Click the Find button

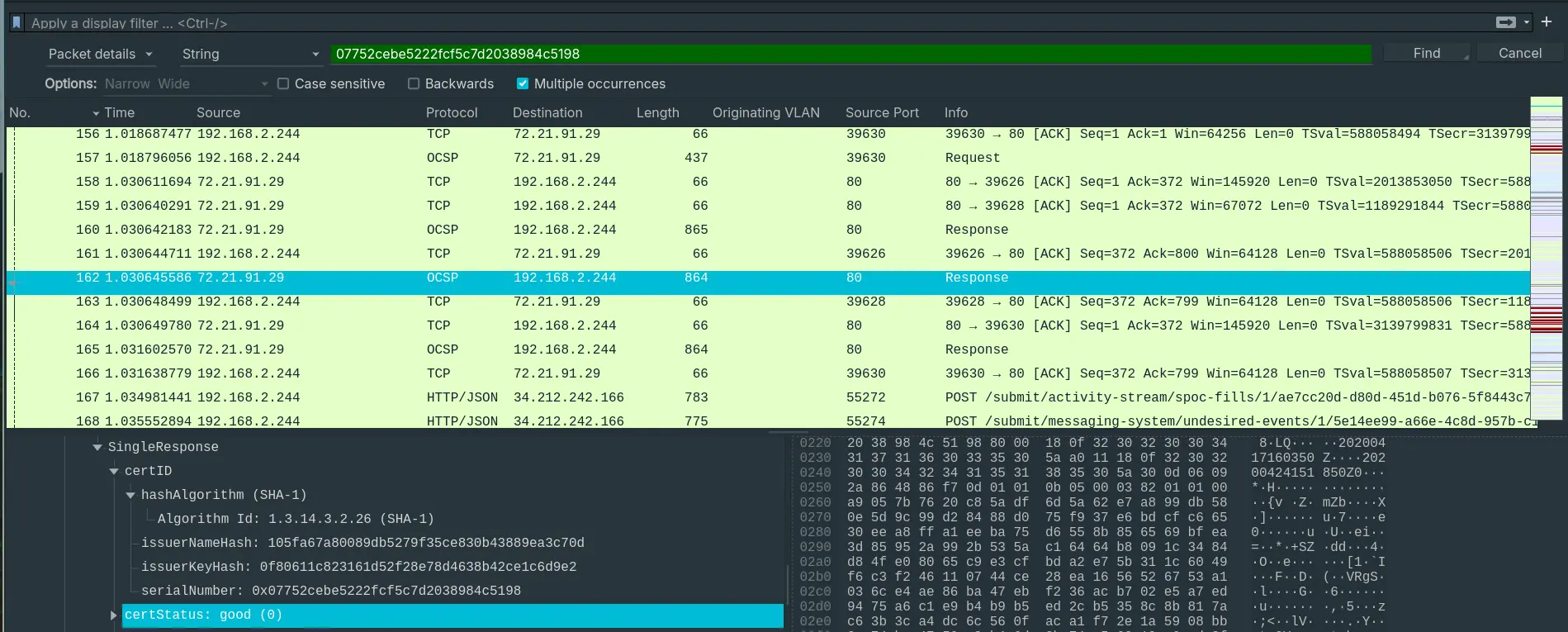coord(1426,54)
